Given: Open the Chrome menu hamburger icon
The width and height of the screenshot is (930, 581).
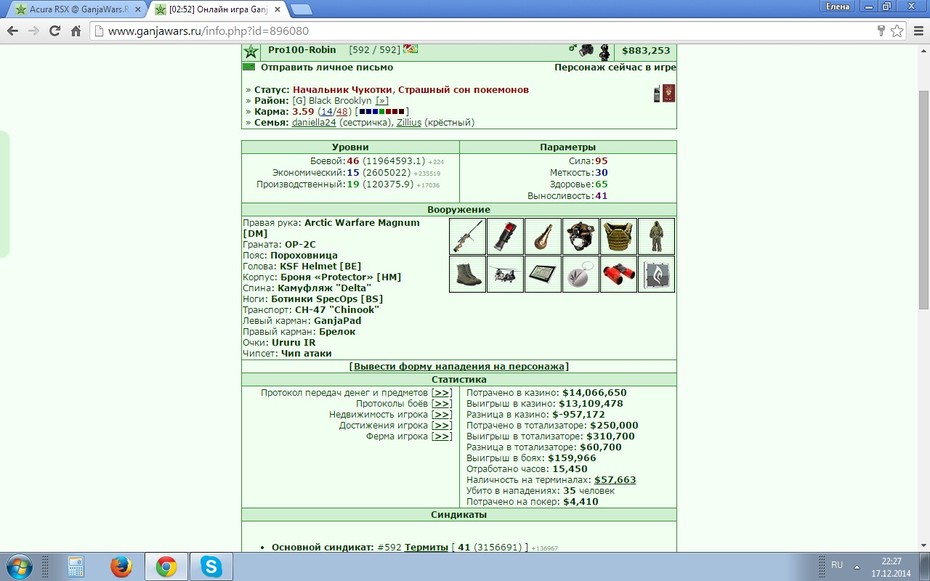Looking at the screenshot, I should click(919, 31).
